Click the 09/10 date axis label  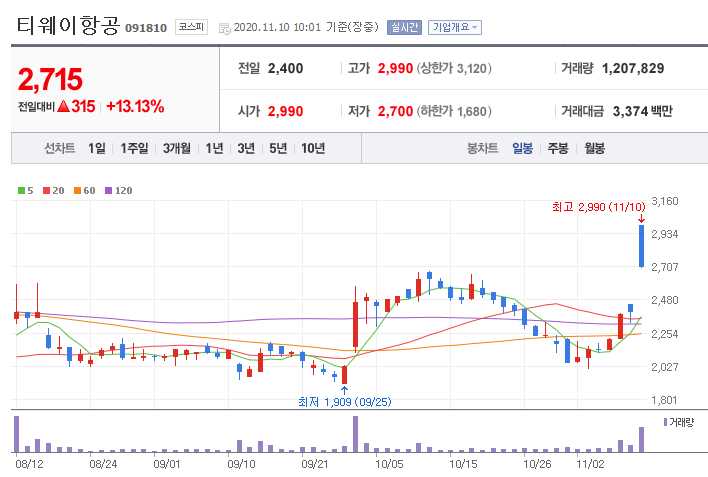coord(241,464)
